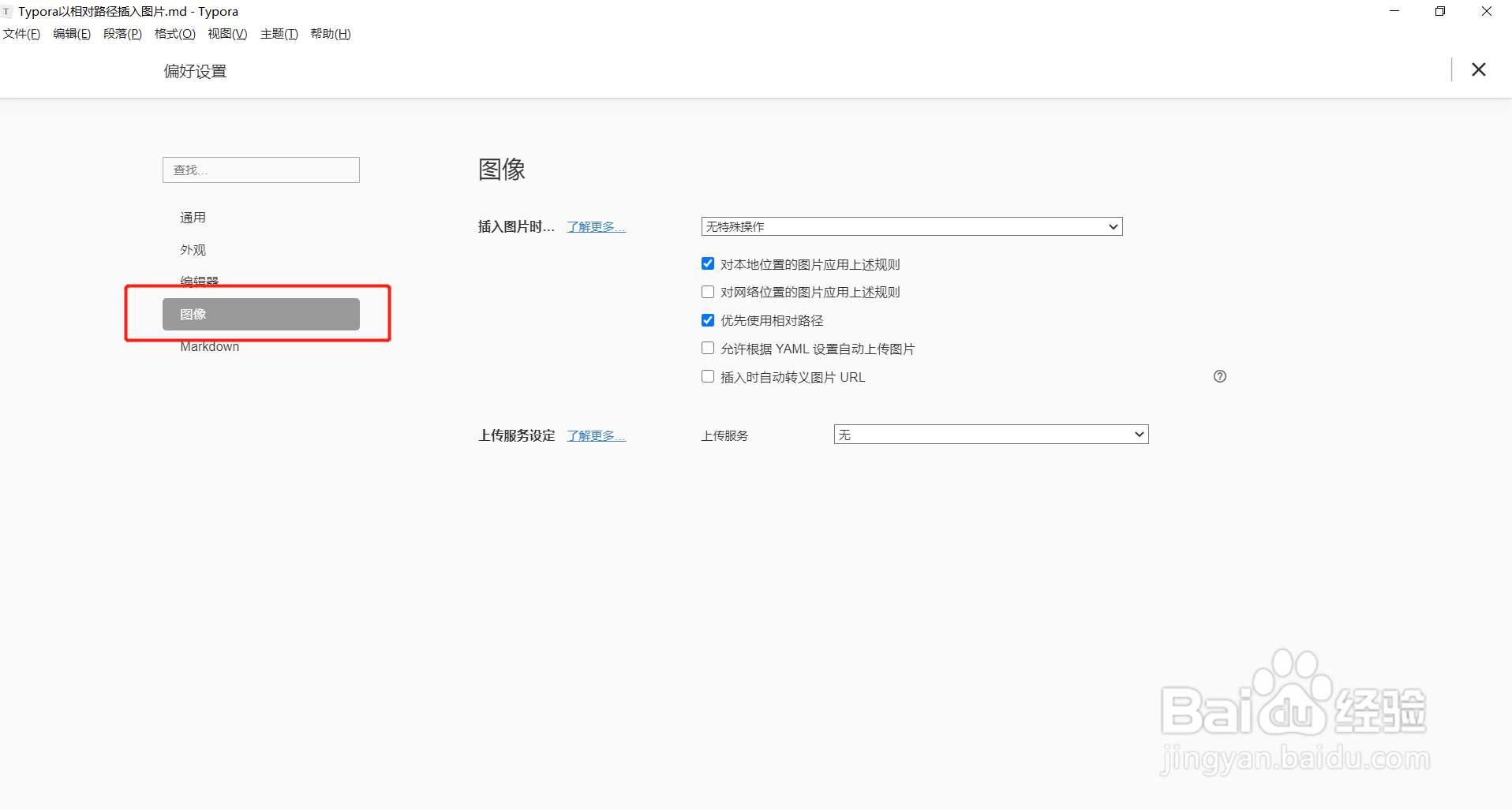This screenshot has height=810, width=1512.
Task: Select the 外观 settings category
Action: pyautogui.click(x=261, y=250)
